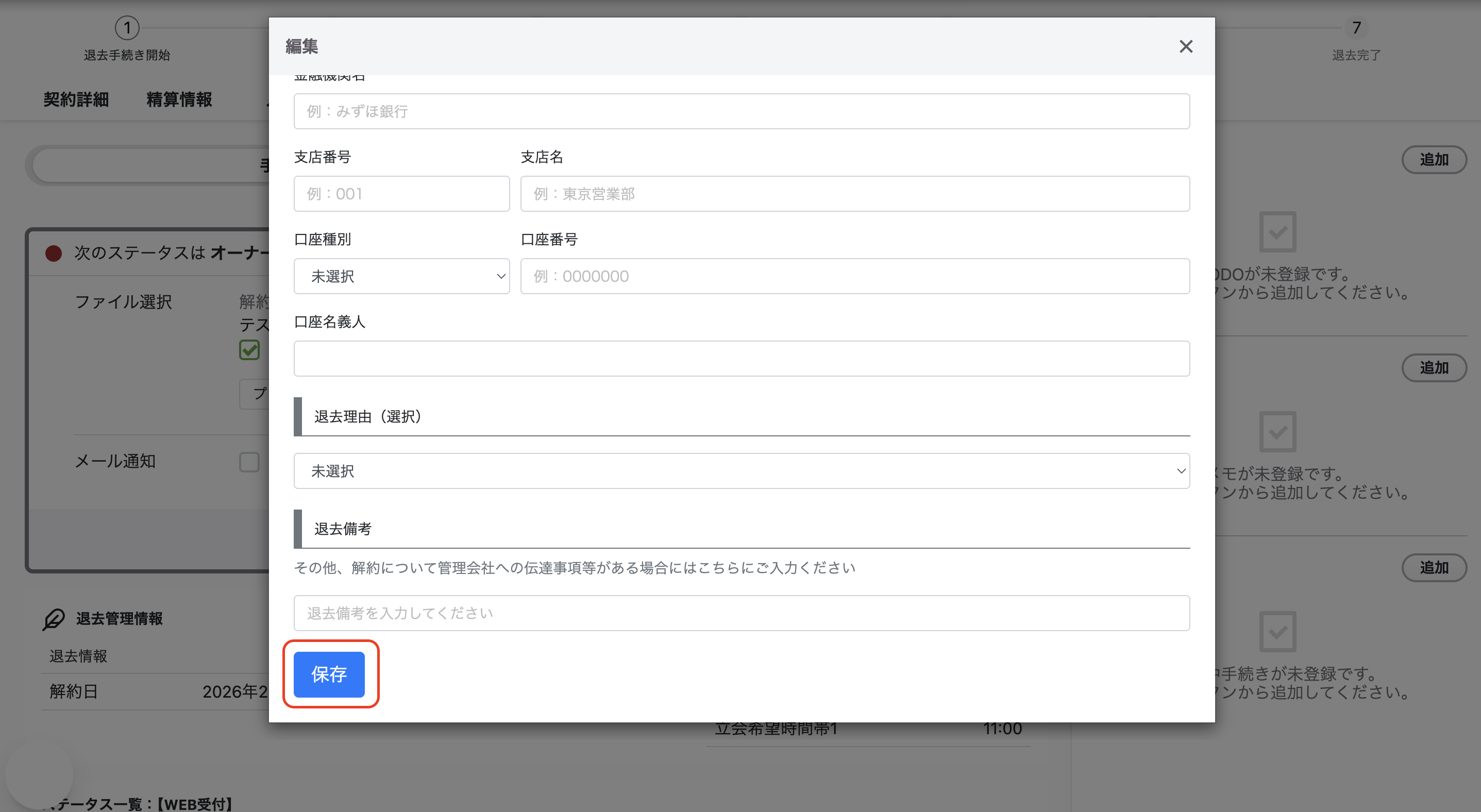
Task: Click the checkmark icon above TODOが未登録です
Action: tap(1277, 232)
